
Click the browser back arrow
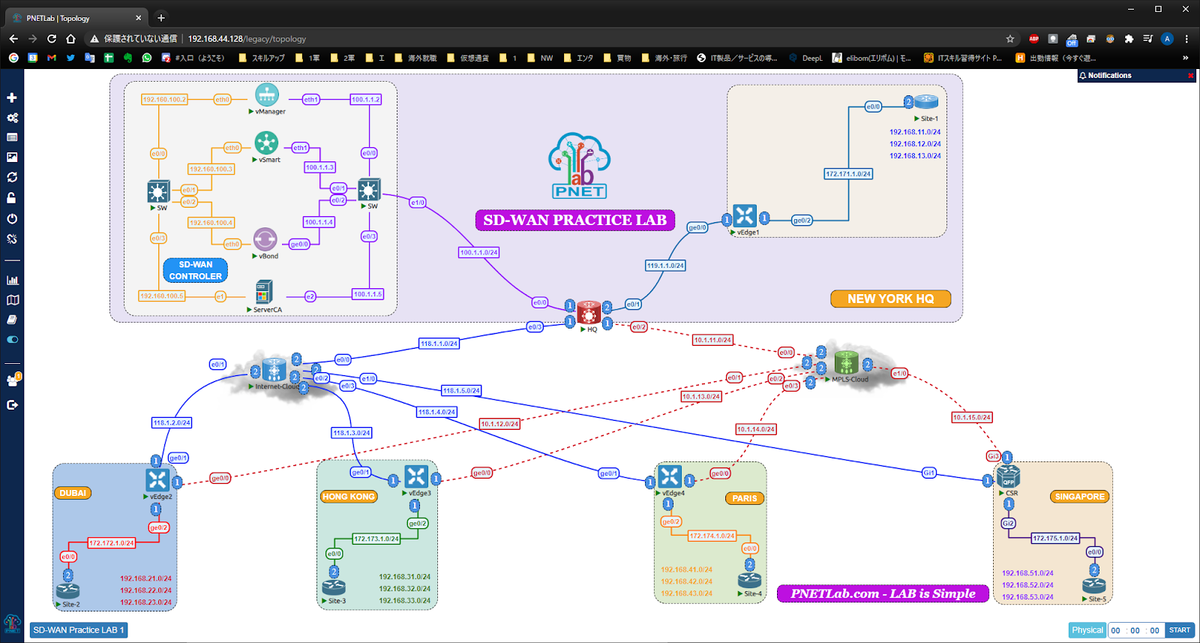click(13, 38)
